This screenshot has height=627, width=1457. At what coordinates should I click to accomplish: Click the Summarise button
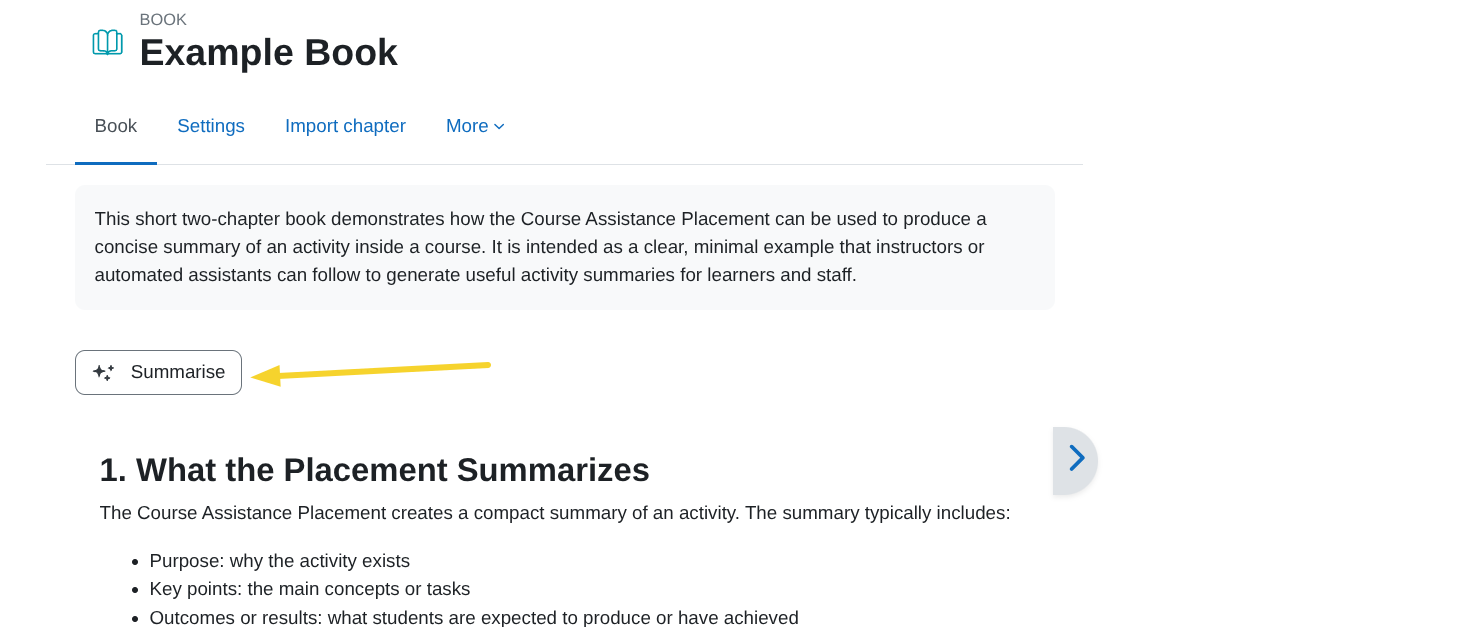[158, 372]
